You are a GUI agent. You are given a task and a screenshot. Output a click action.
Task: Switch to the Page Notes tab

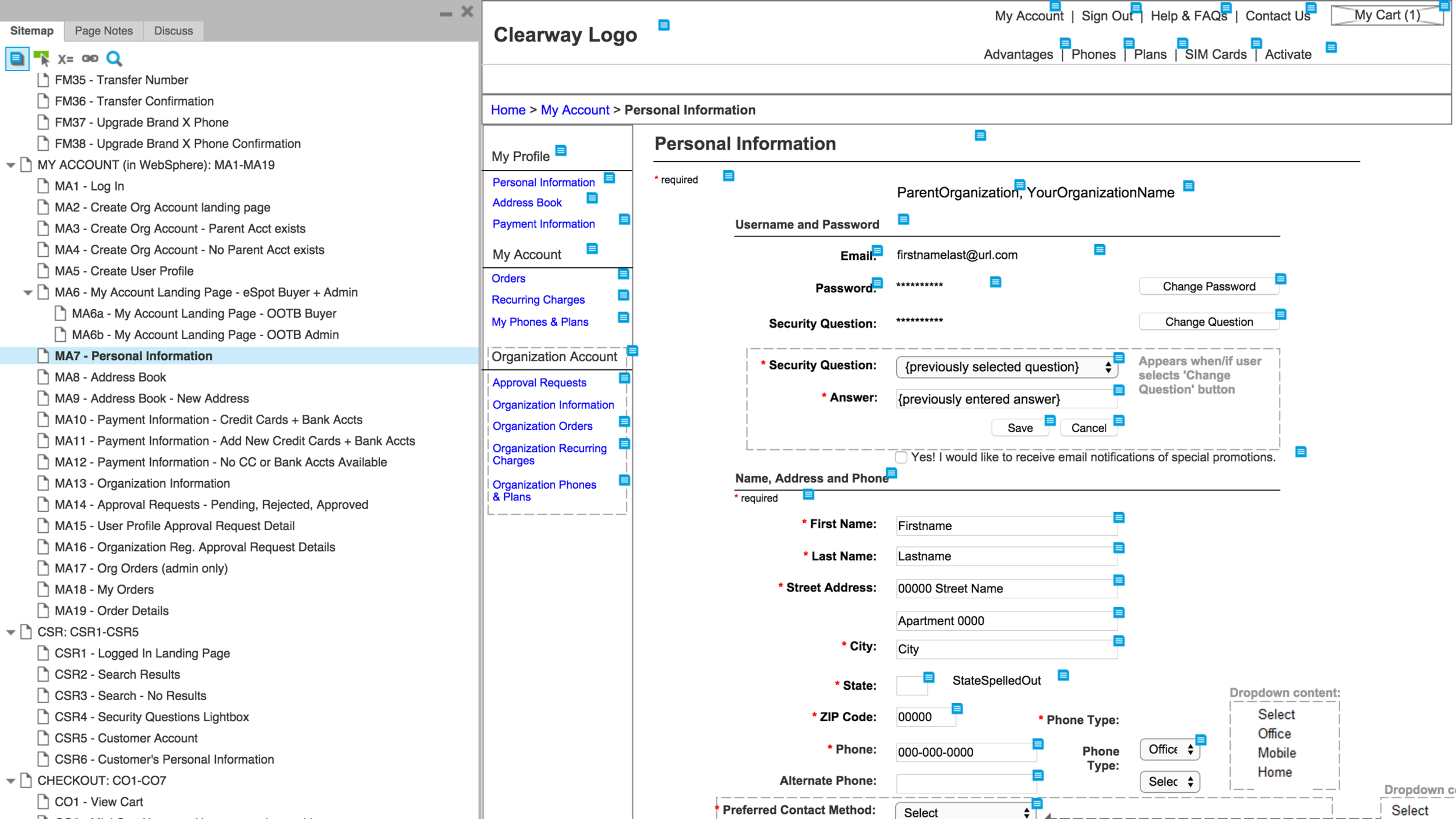click(104, 31)
